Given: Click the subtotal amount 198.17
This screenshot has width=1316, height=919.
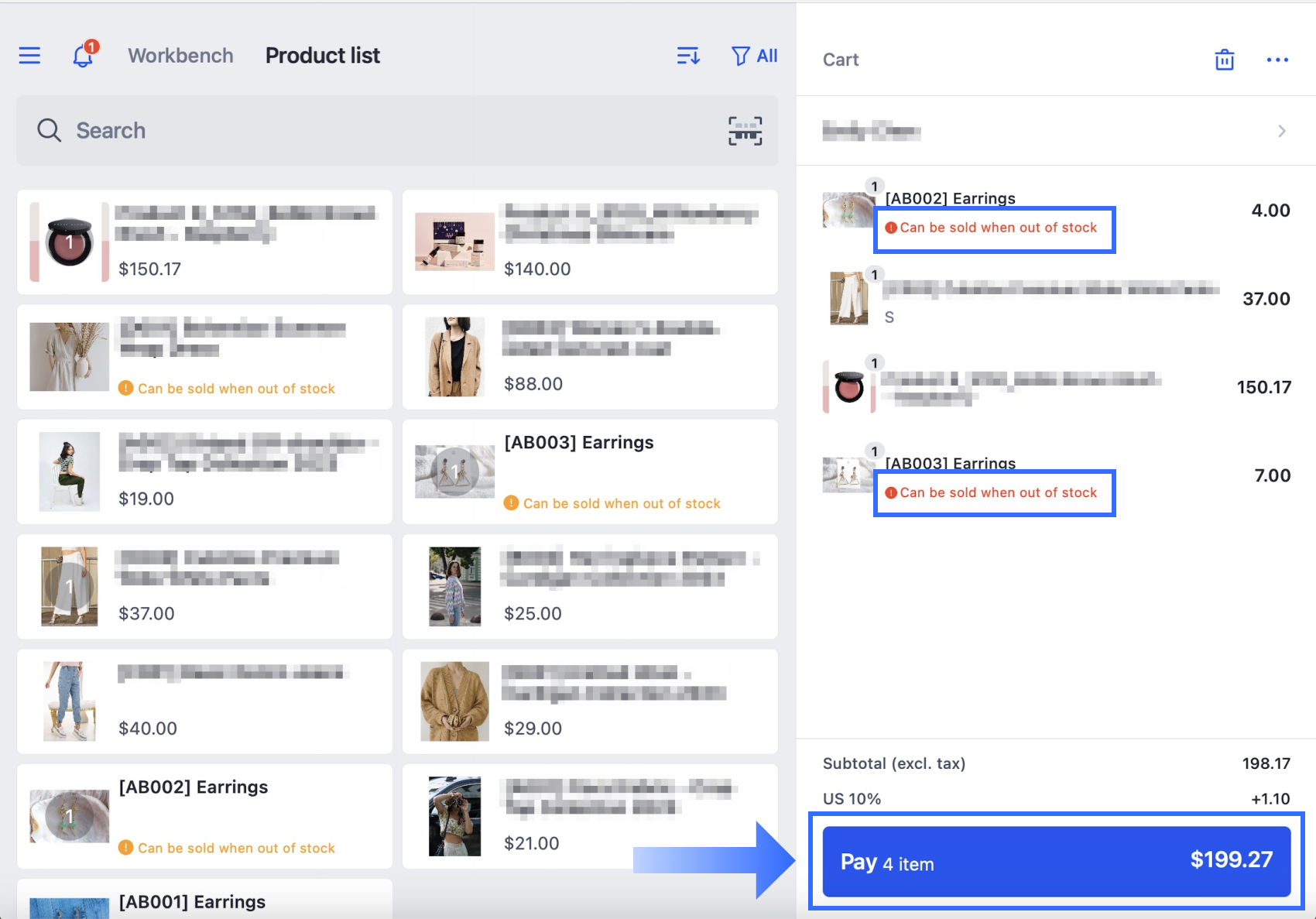Looking at the screenshot, I should (1266, 763).
